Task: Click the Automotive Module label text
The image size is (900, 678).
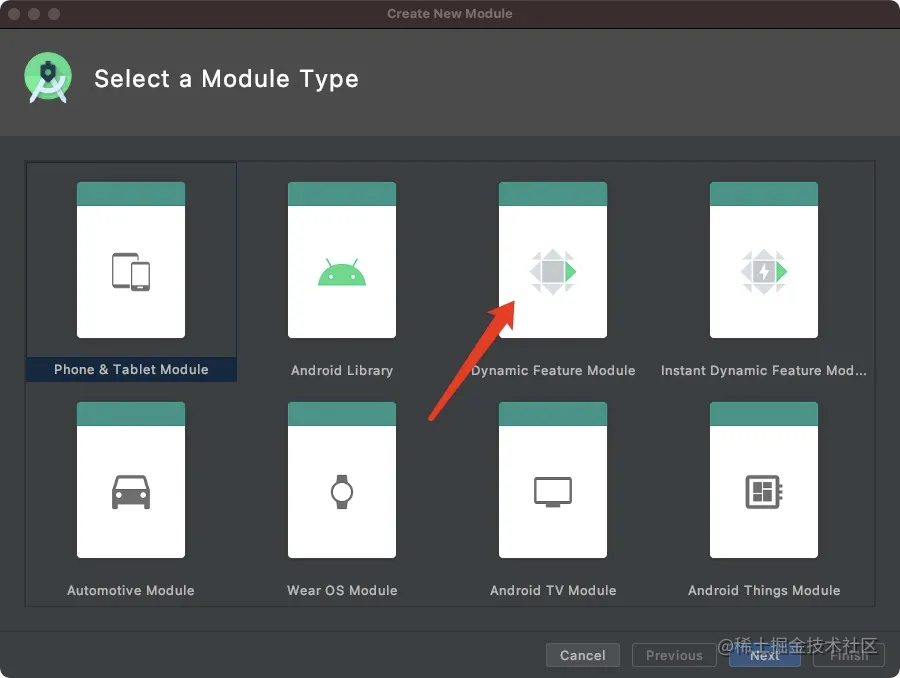Action: point(131,590)
